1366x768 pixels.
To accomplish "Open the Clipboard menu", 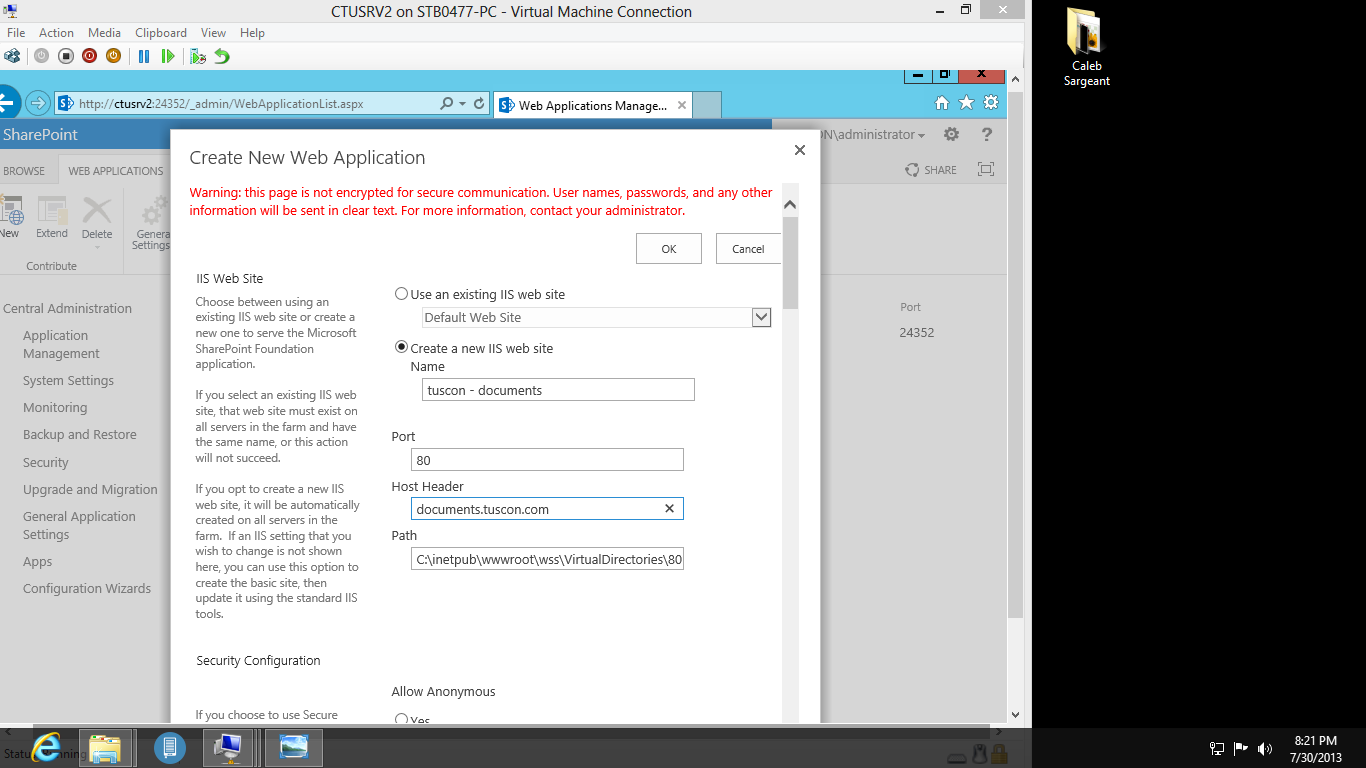I will pos(160,33).
